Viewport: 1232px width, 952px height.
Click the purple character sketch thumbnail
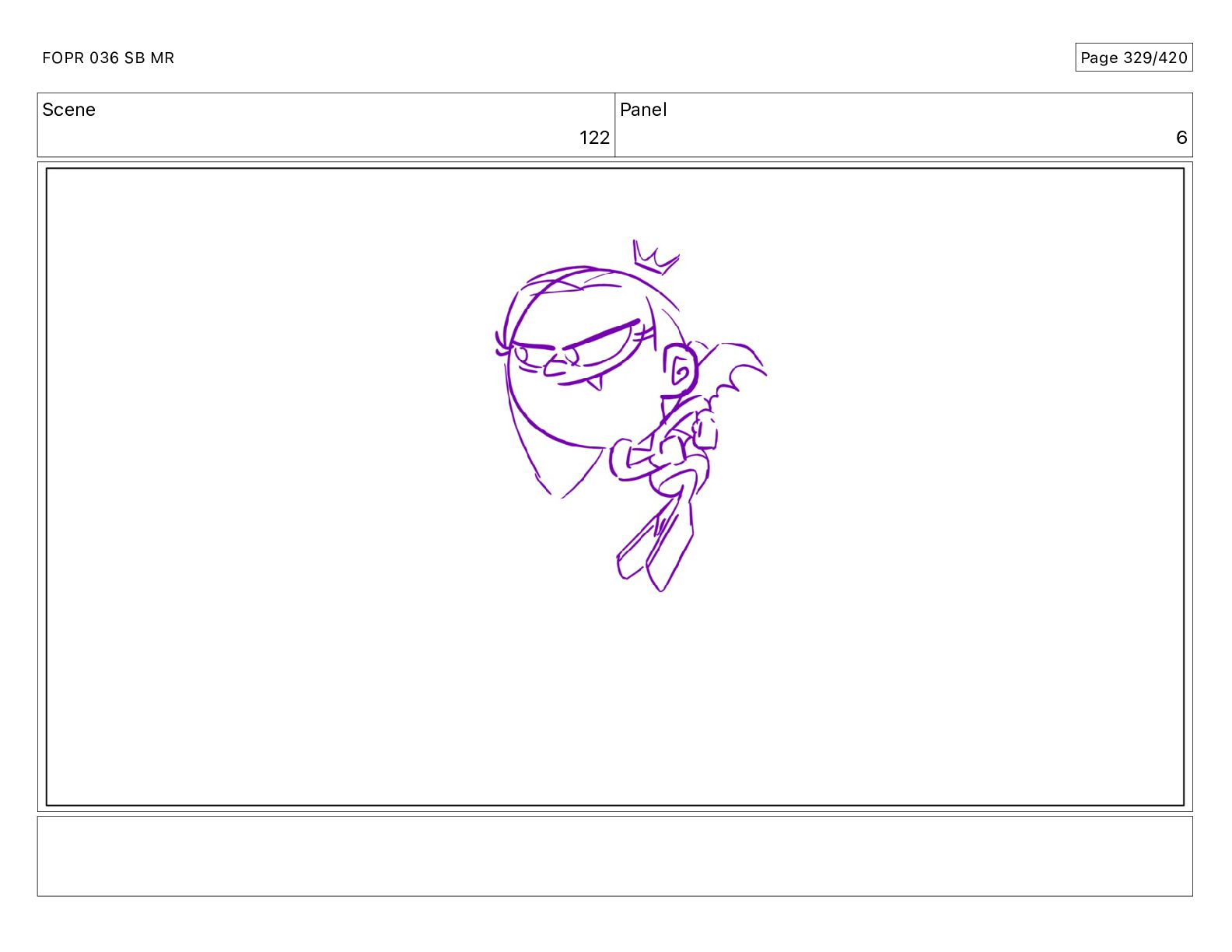(x=630, y=416)
